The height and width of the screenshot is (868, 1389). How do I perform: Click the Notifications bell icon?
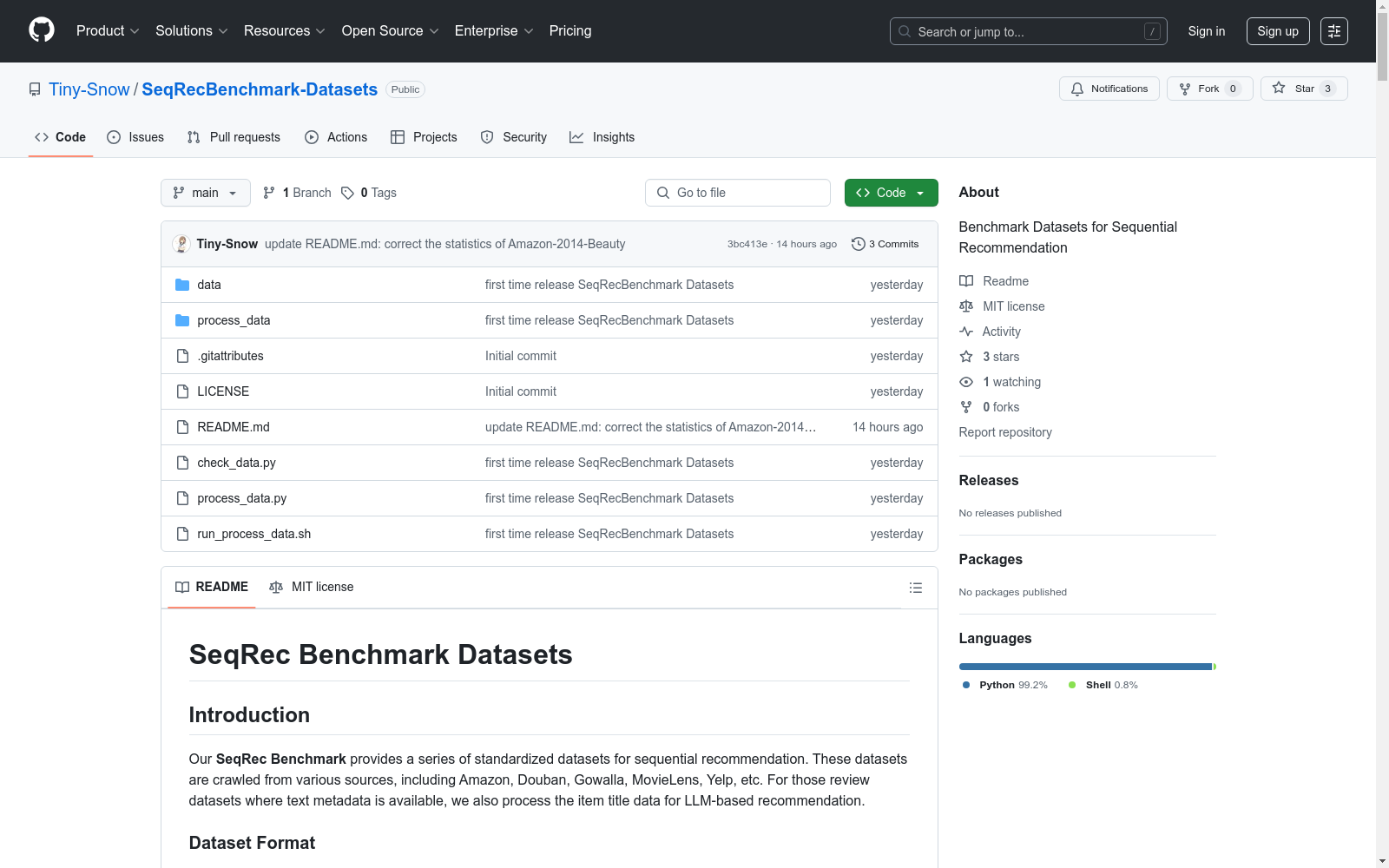click(1077, 88)
